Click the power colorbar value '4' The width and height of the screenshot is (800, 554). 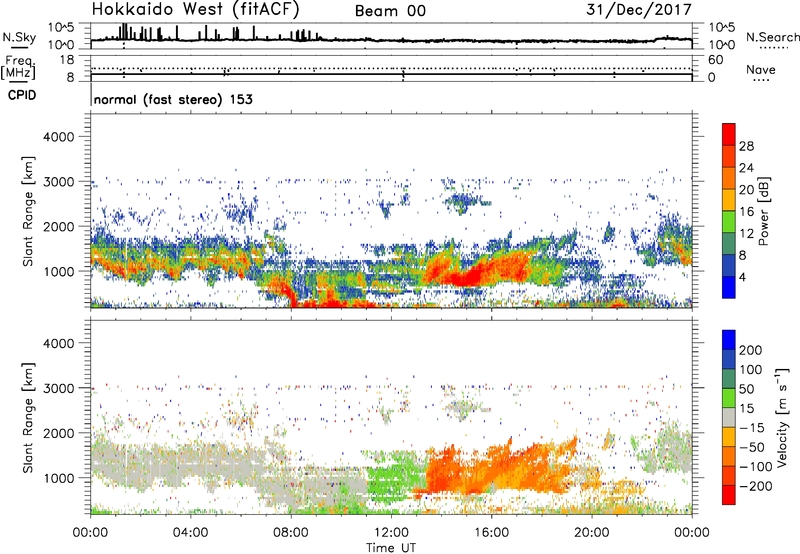coord(742,278)
